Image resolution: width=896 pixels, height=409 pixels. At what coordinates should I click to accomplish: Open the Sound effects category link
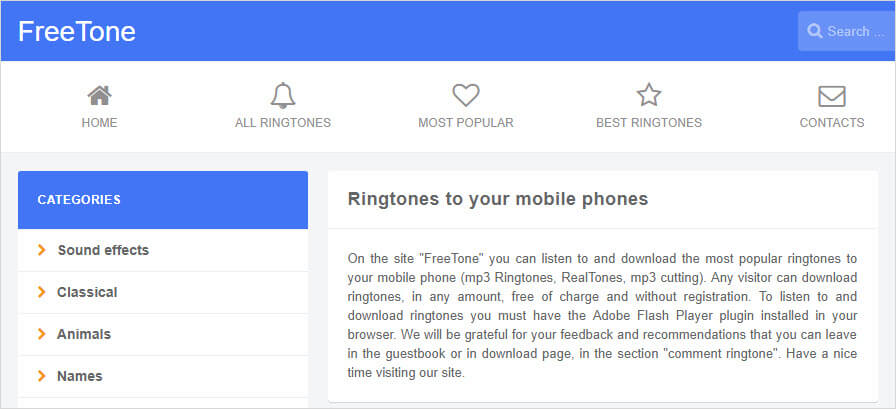pos(103,250)
